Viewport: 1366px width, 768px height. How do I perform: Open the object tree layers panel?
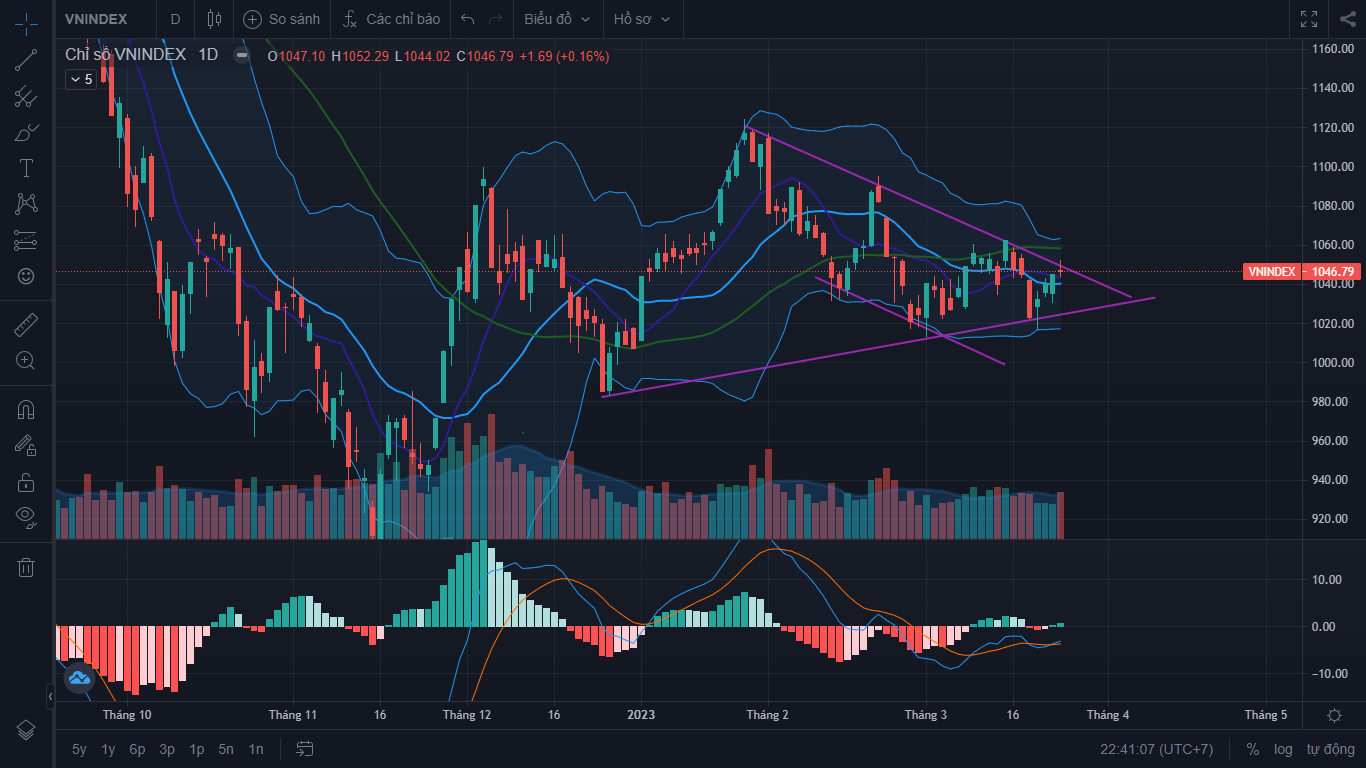coord(26,728)
